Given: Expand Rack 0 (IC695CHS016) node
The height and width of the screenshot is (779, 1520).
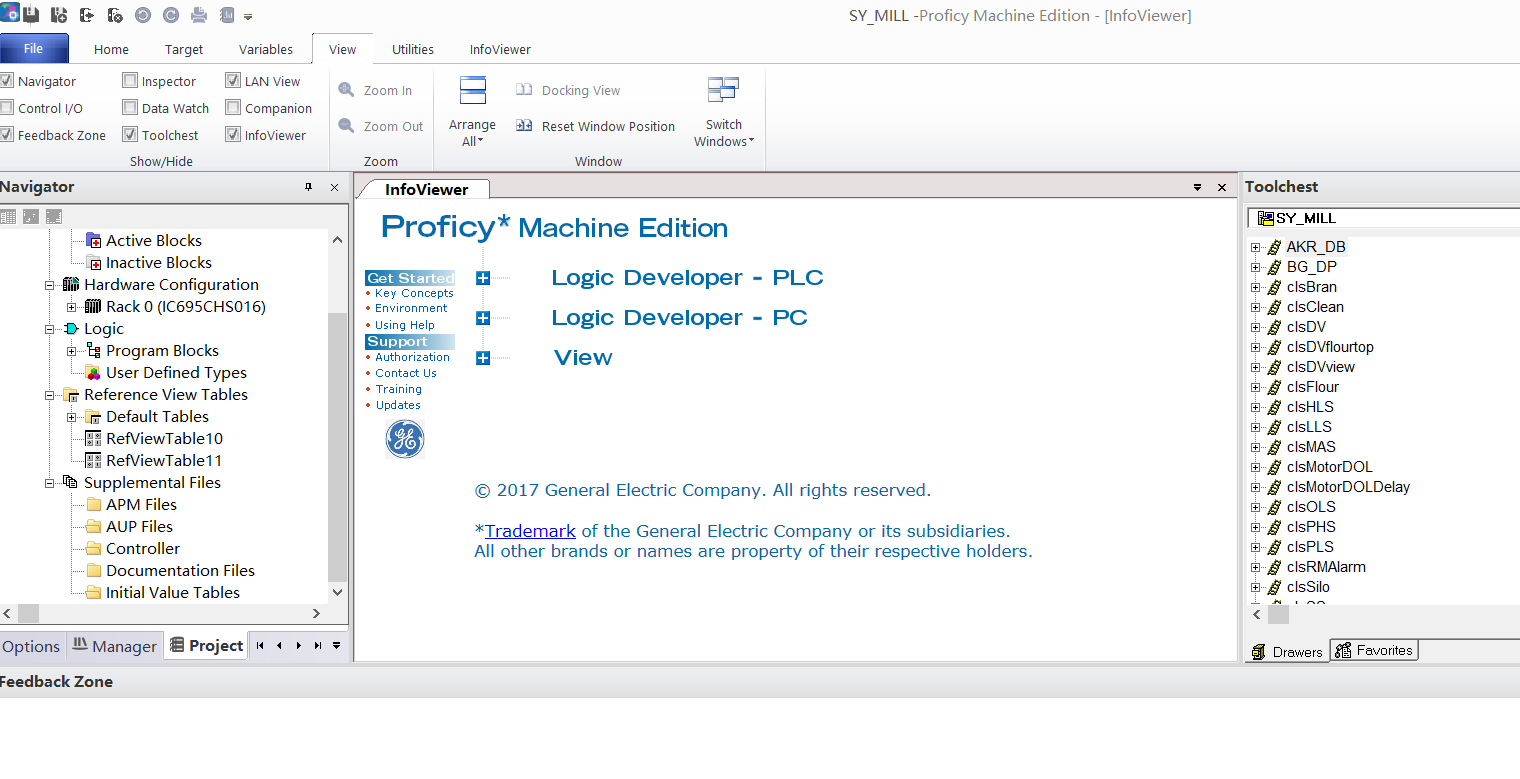Looking at the screenshot, I should coord(72,307).
